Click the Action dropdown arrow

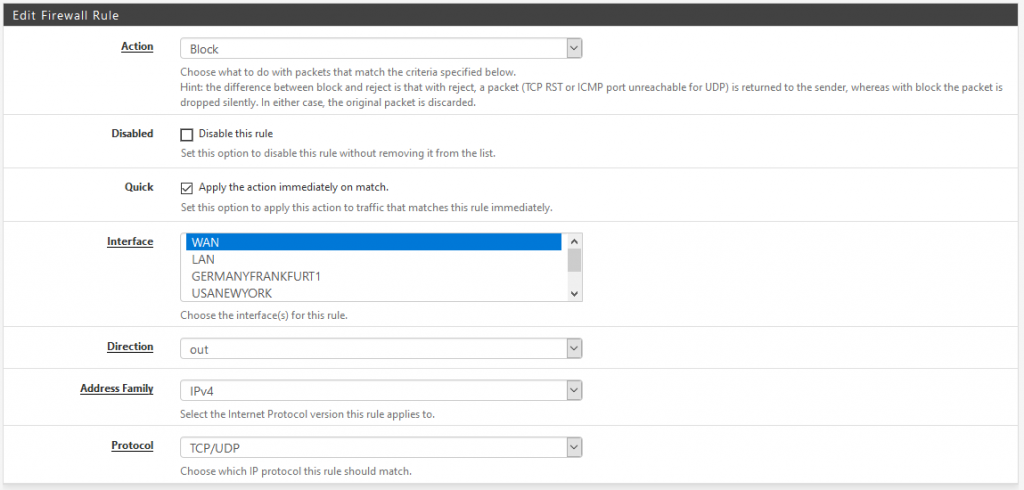pyautogui.click(x=573, y=48)
